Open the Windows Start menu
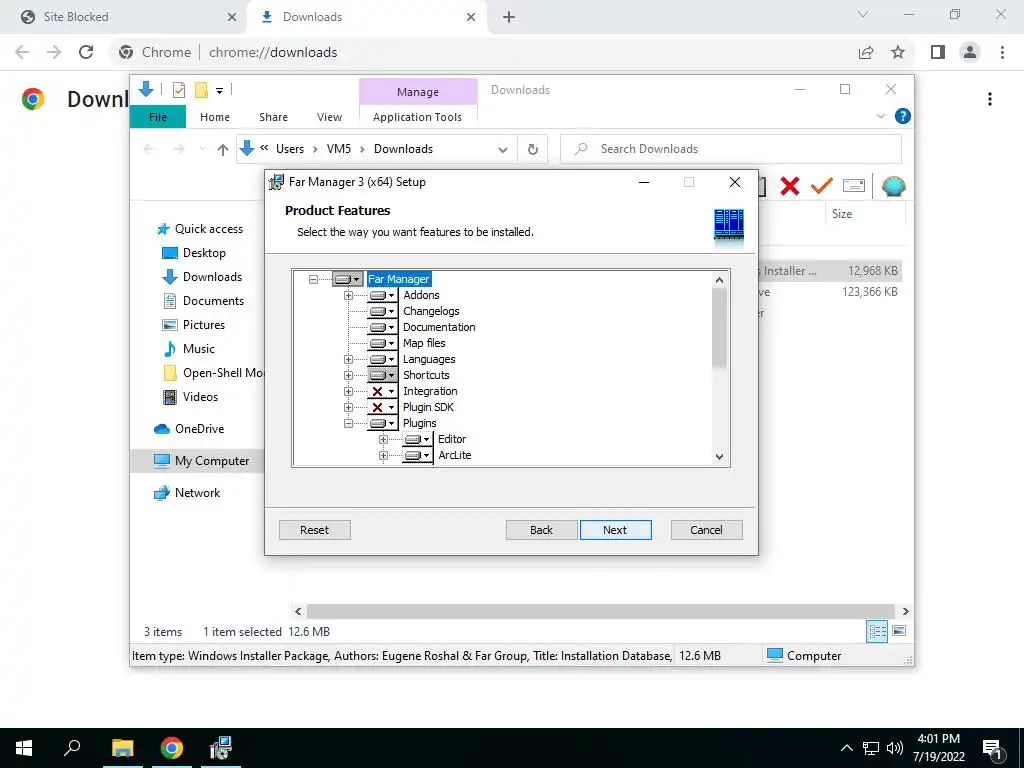This screenshot has height=768, width=1024. click(x=24, y=748)
